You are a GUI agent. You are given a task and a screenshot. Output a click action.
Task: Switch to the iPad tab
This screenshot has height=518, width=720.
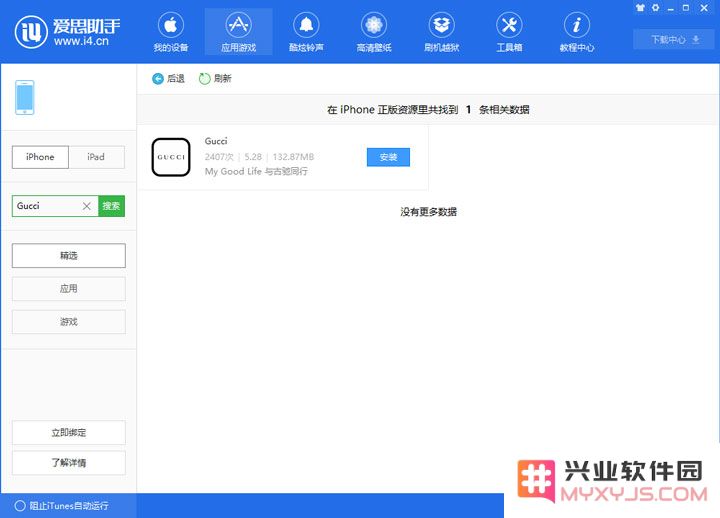96,157
